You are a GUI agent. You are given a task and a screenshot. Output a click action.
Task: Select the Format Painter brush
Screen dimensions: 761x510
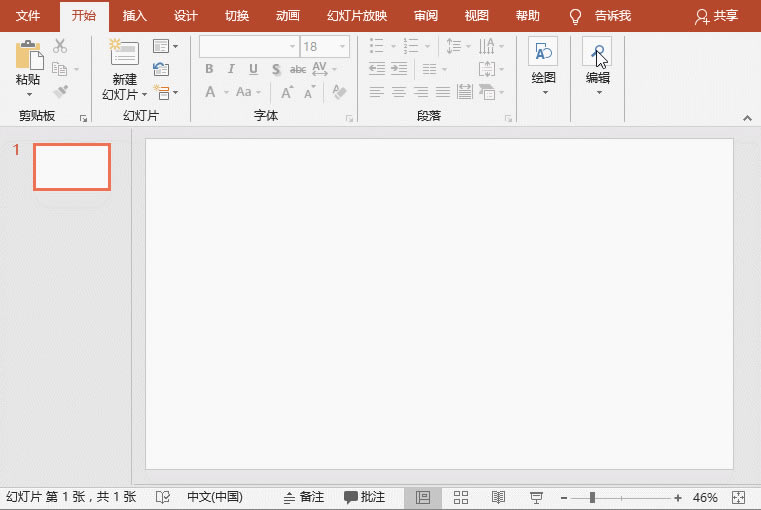pyautogui.click(x=60, y=92)
